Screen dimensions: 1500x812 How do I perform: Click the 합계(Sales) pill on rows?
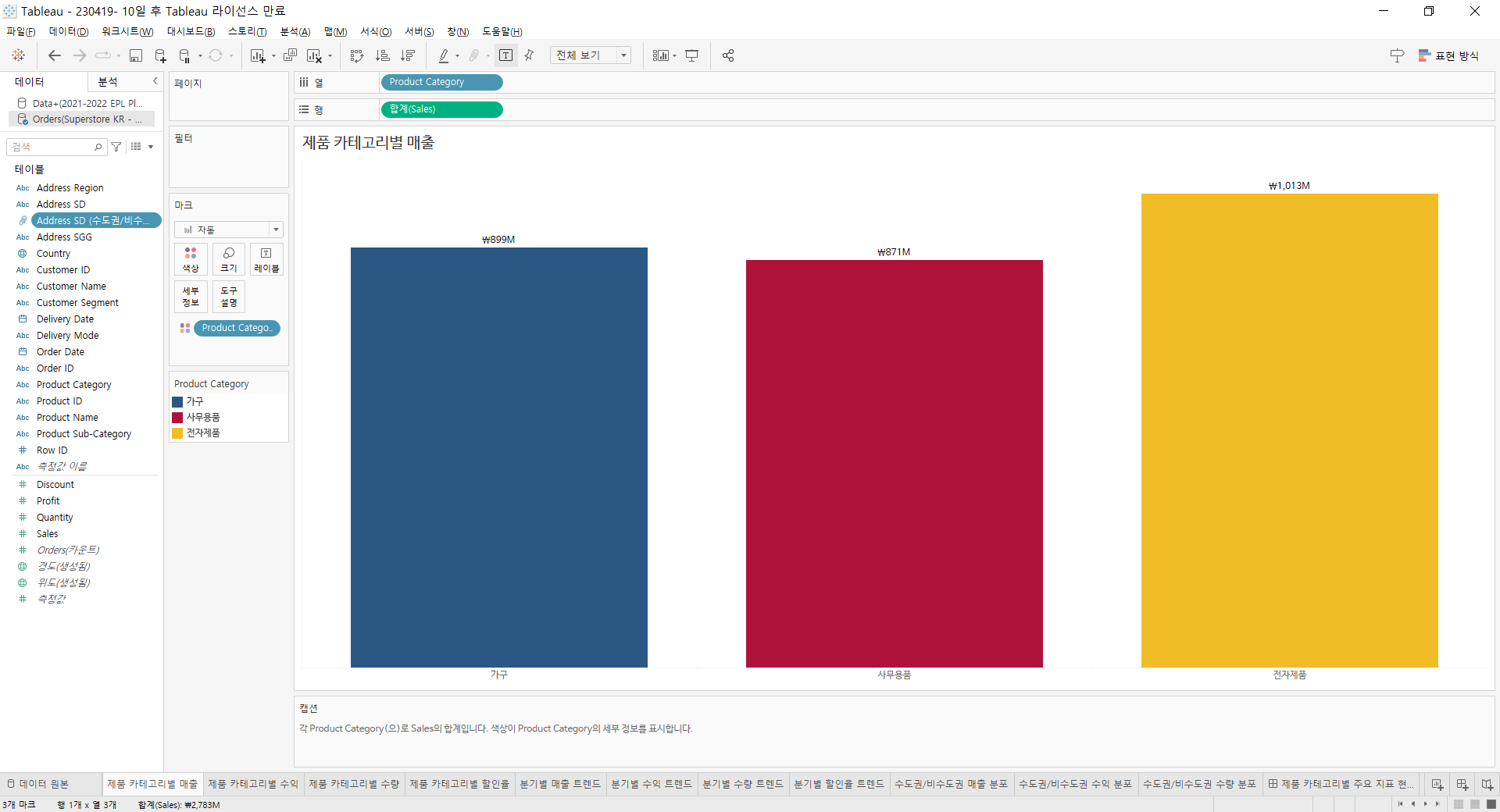[441, 109]
